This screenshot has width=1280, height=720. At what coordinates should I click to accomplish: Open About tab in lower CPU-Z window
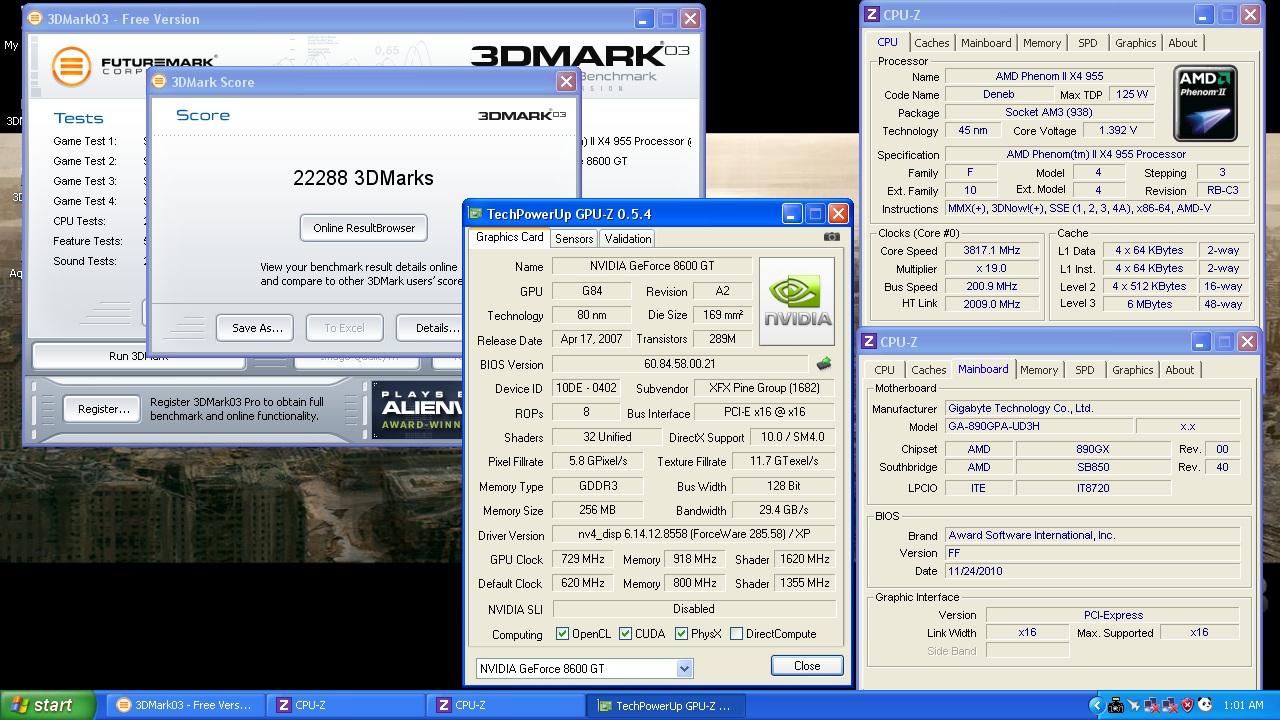(x=1180, y=370)
